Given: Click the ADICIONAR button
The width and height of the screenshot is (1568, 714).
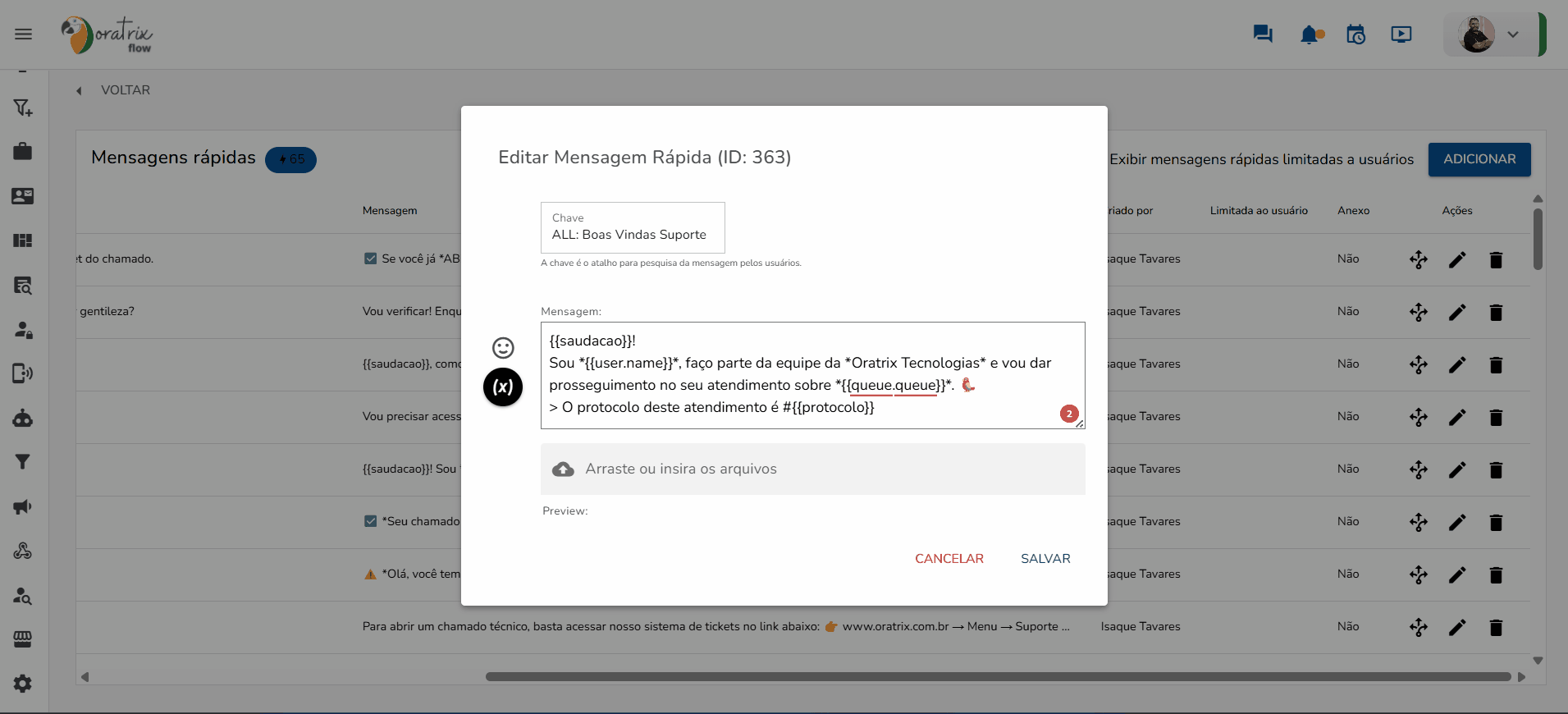Looking at the screenshot, I should pos(1479,159).
